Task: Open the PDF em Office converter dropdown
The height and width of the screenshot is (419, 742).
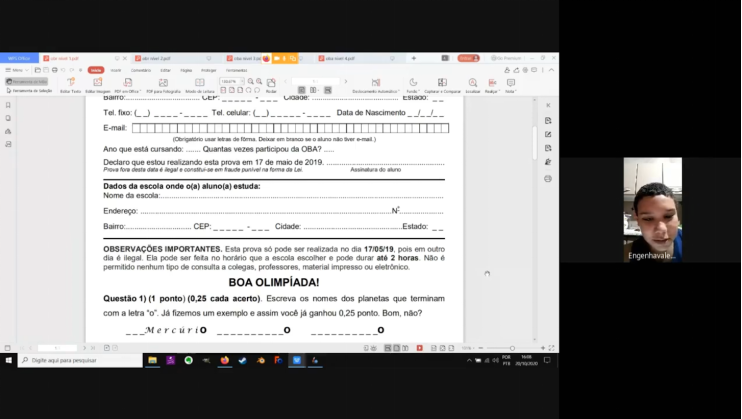Action: point(127,85)
